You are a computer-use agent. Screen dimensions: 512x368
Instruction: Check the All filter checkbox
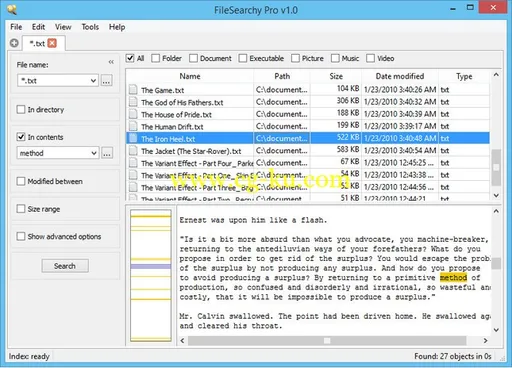130,58
